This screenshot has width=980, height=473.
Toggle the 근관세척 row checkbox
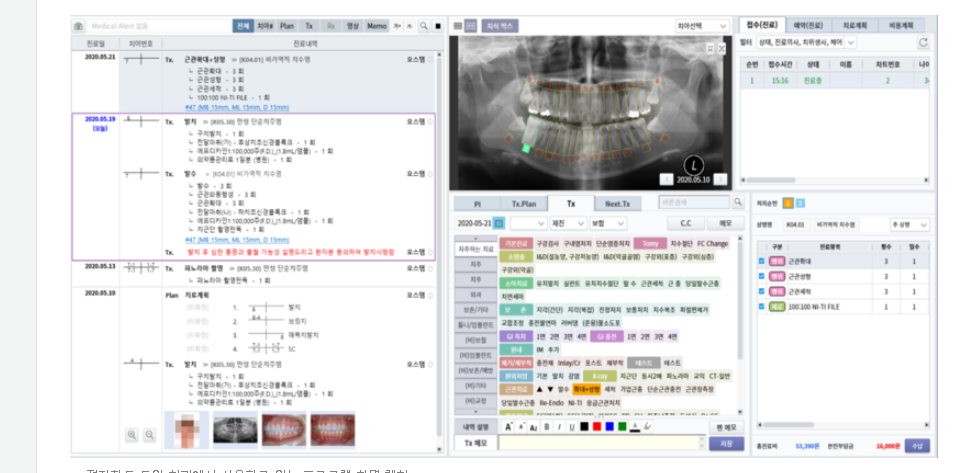[762, 291]
